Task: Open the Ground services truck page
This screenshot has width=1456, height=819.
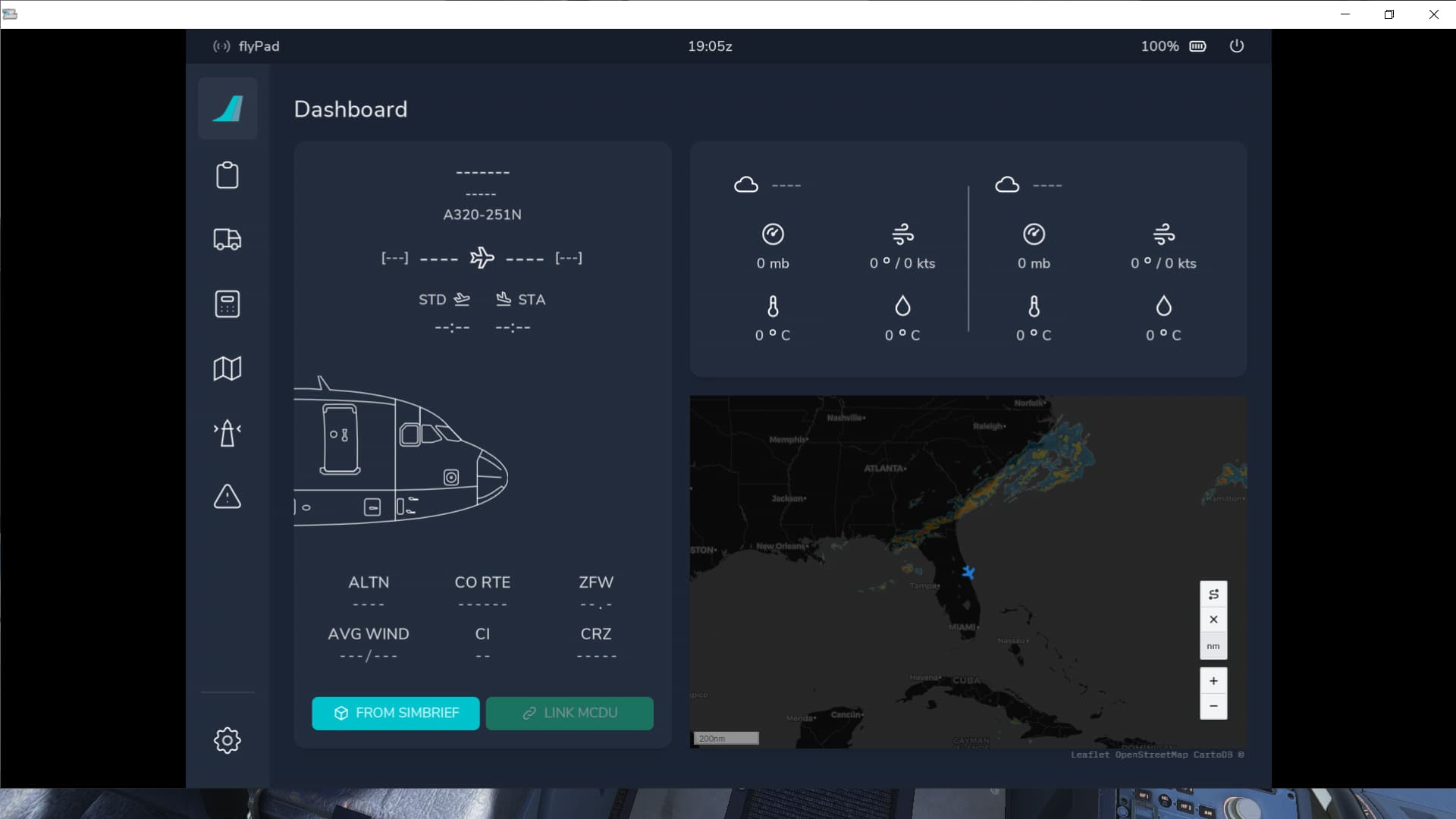Action: coord(227,240)
